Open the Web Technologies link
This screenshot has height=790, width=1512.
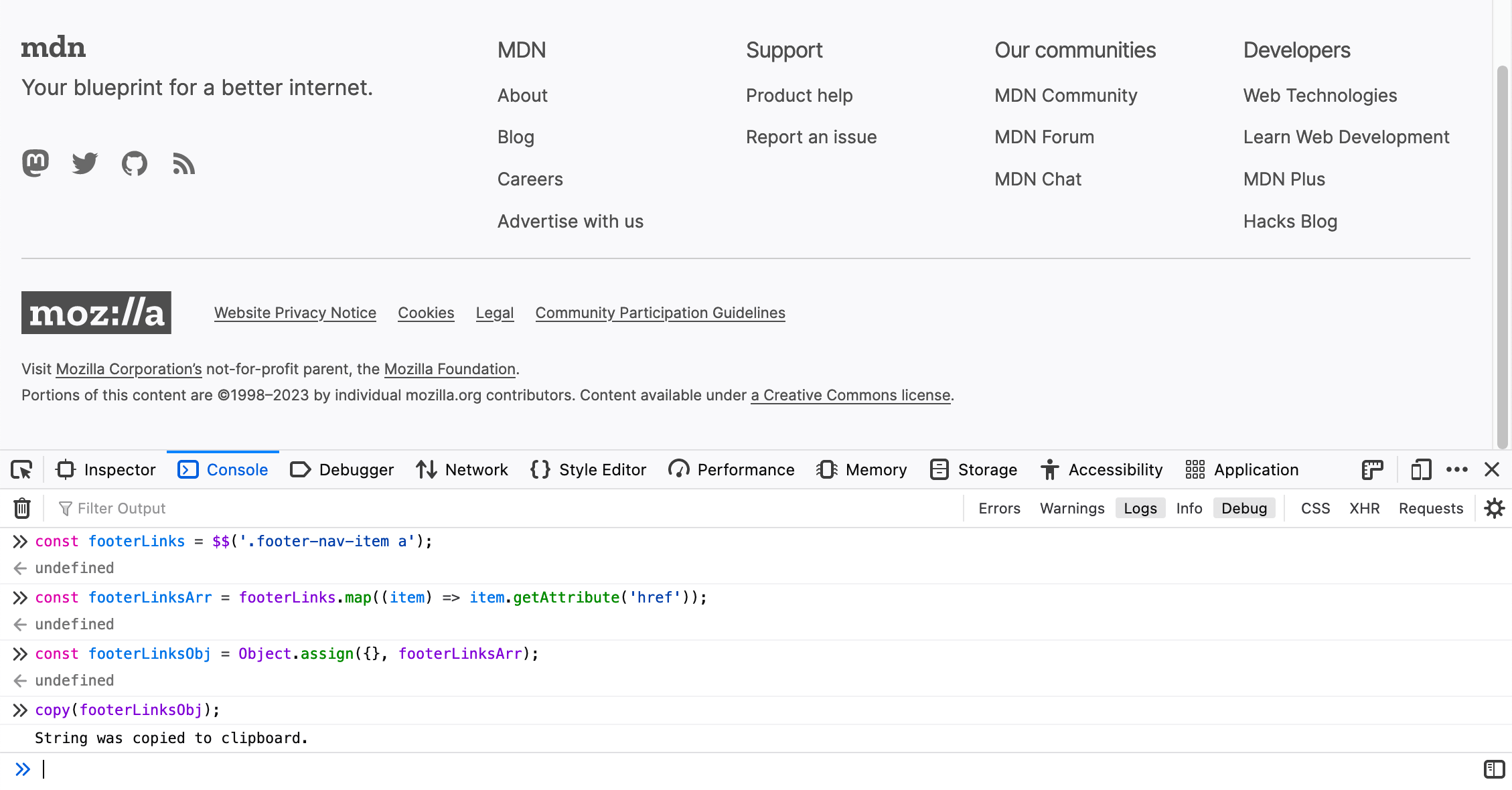click(1320, 96)
